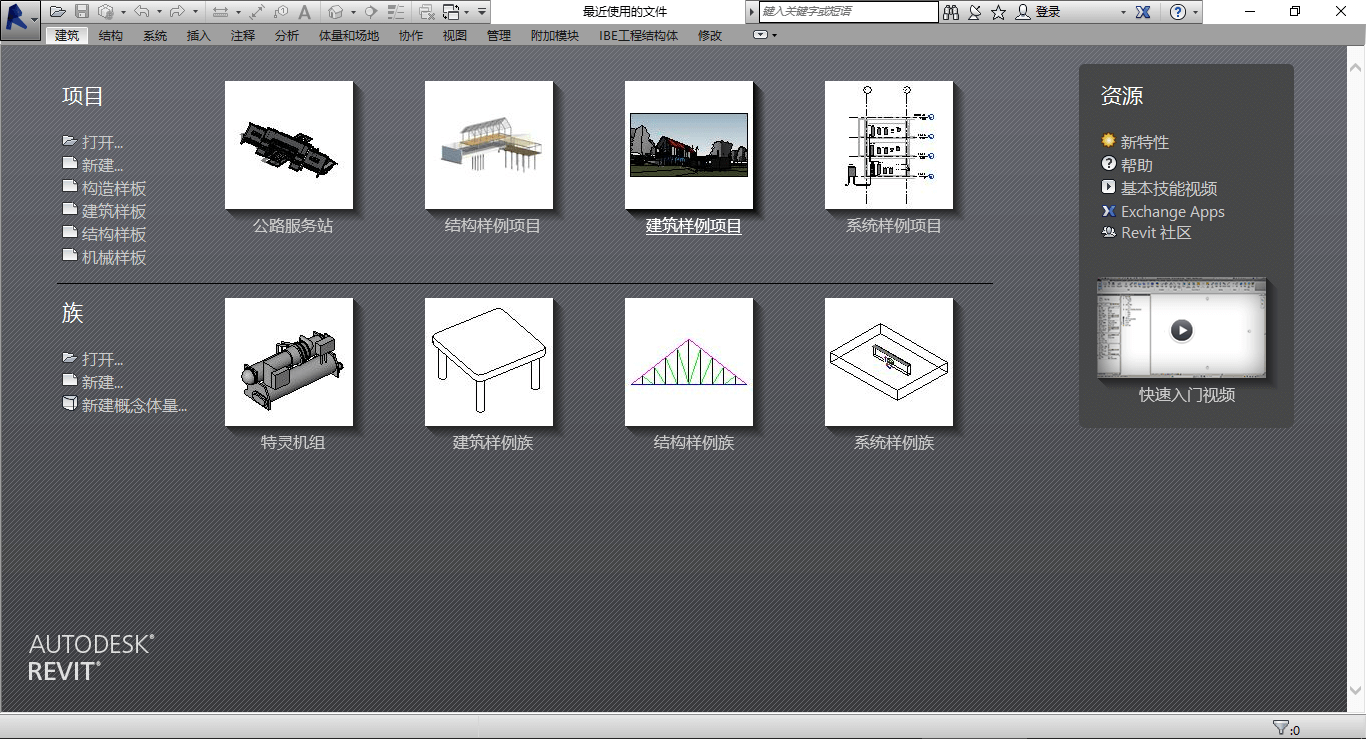Click the binoculars search icon
1366x739 pixels.
pyautogui.click(x=950, y=12)
